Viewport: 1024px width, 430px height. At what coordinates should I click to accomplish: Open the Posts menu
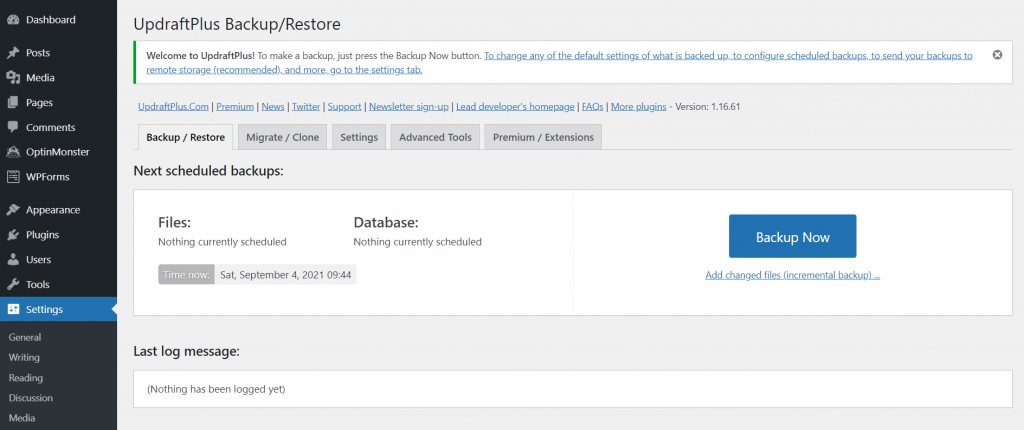click(58, 53)
